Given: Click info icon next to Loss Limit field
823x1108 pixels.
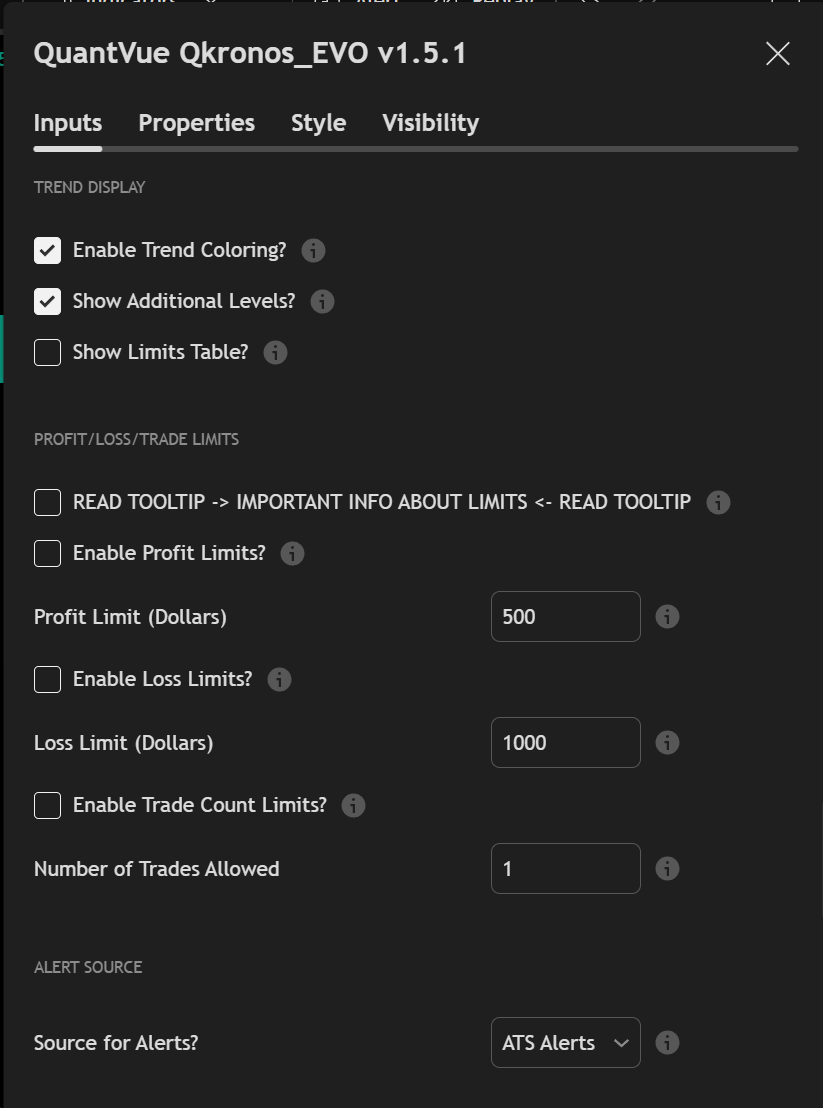Looking at the screenshot, I should click(667, 742).
